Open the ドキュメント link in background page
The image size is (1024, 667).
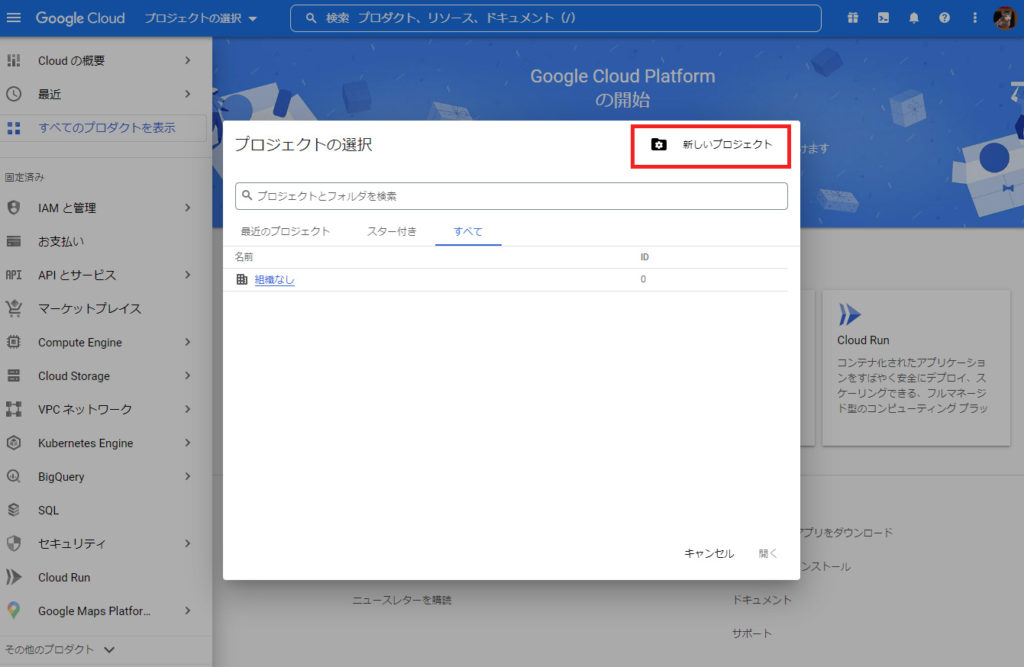pyautogui.click(x=762, y=600)
